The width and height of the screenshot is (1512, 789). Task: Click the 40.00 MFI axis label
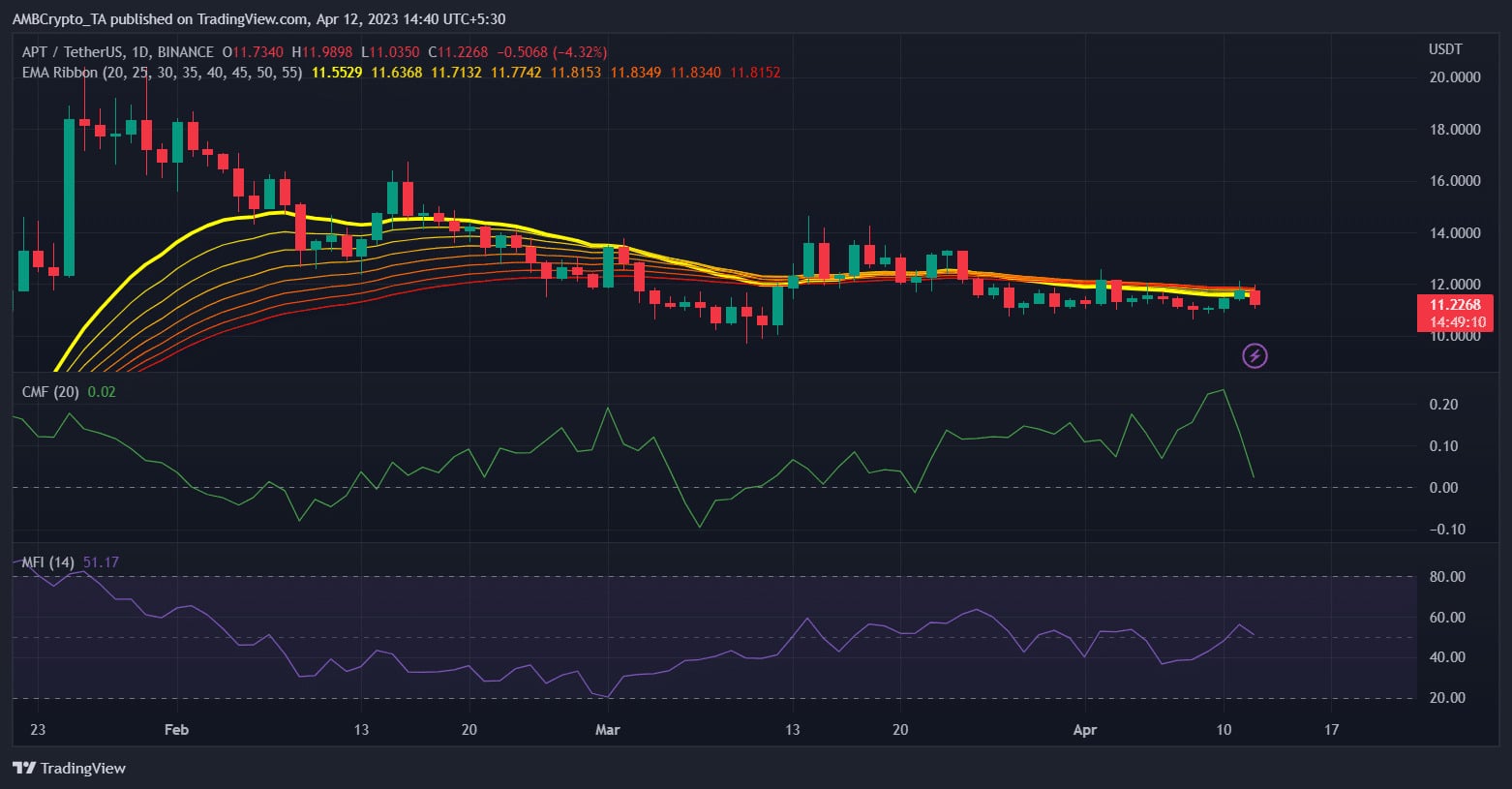(x=1447, y=657)
